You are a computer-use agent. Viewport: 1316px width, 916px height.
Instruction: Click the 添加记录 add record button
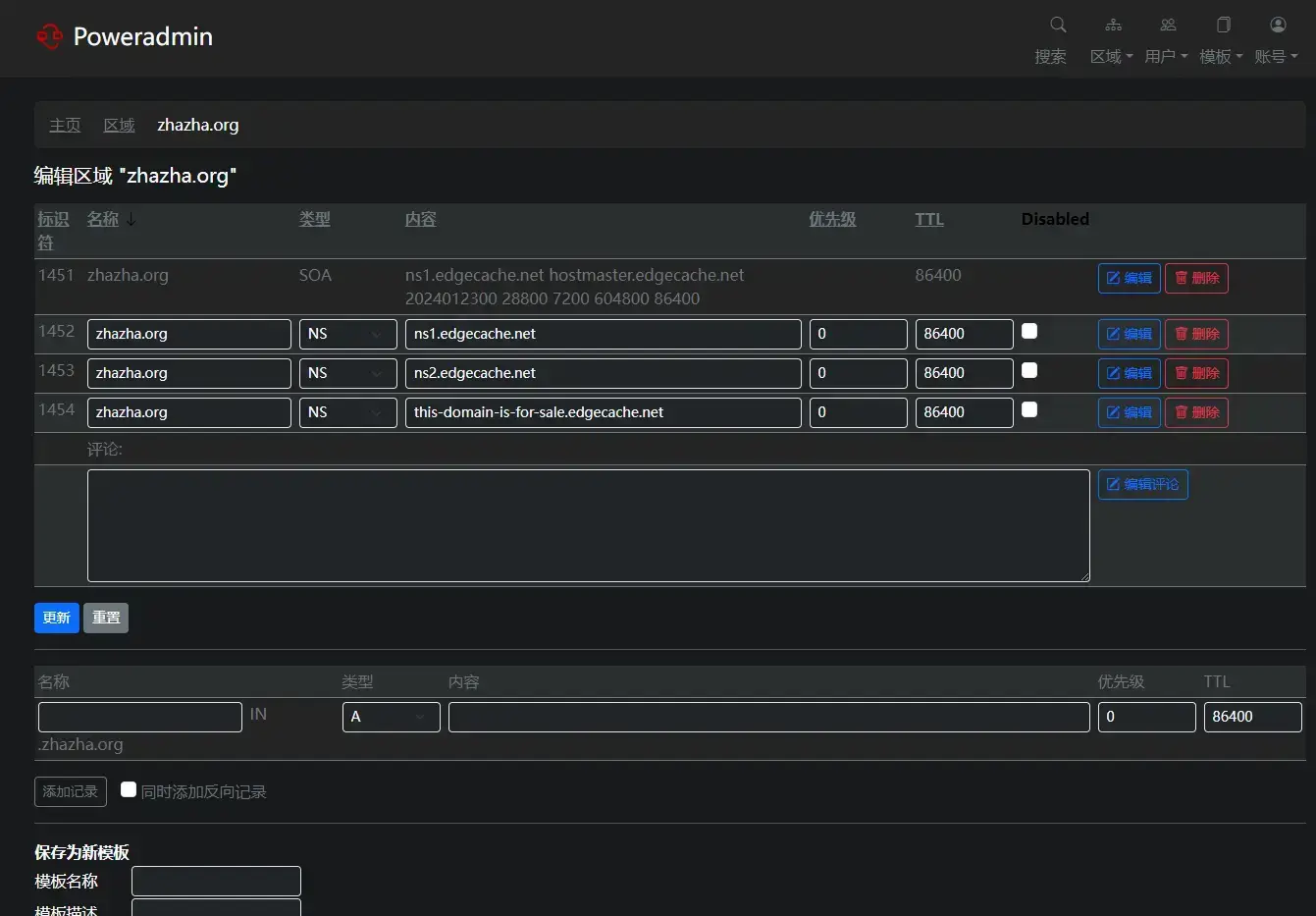pyautogui.click(x=71, y=791)
